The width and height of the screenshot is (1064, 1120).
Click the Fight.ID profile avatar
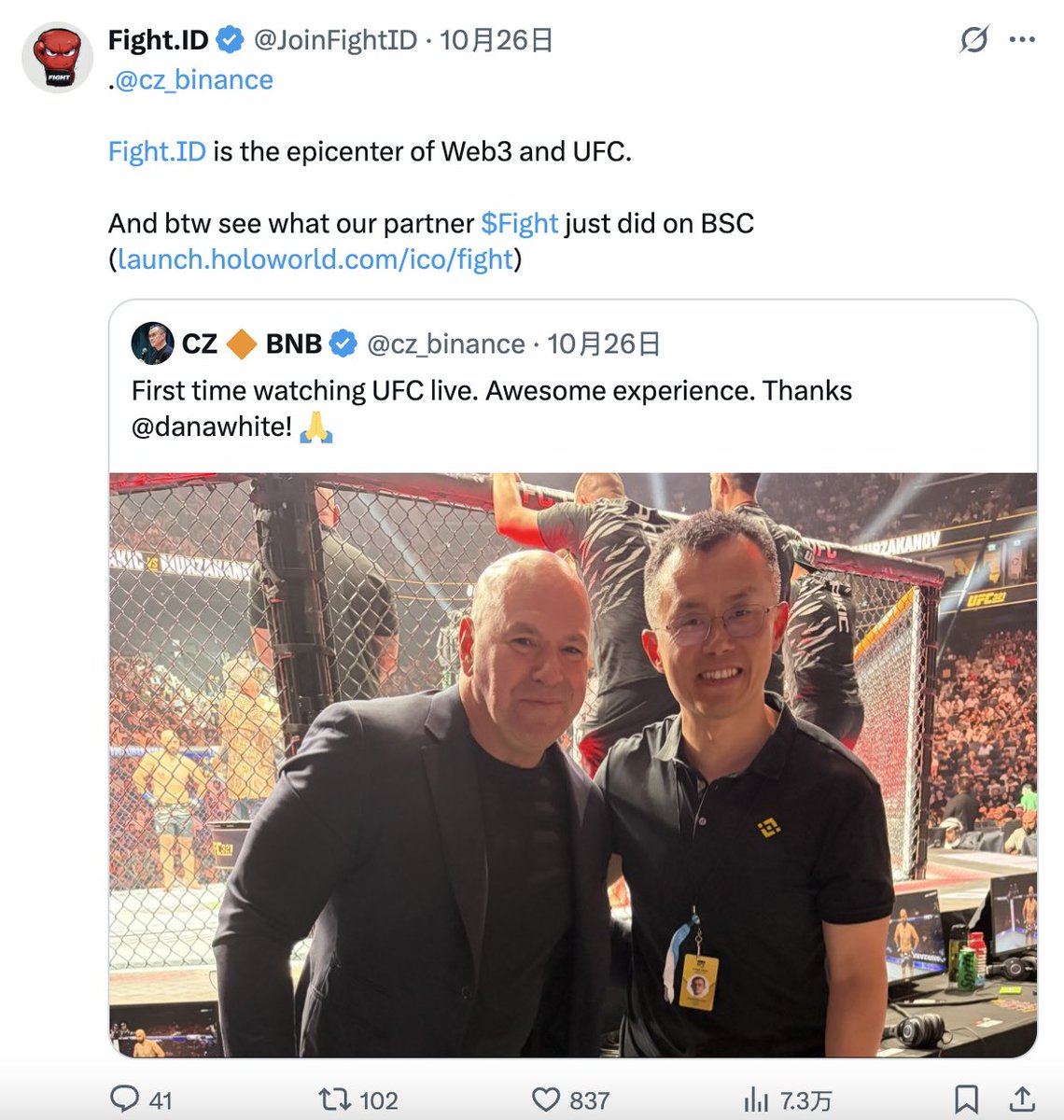pyautogui.click(x=58, y=58)
